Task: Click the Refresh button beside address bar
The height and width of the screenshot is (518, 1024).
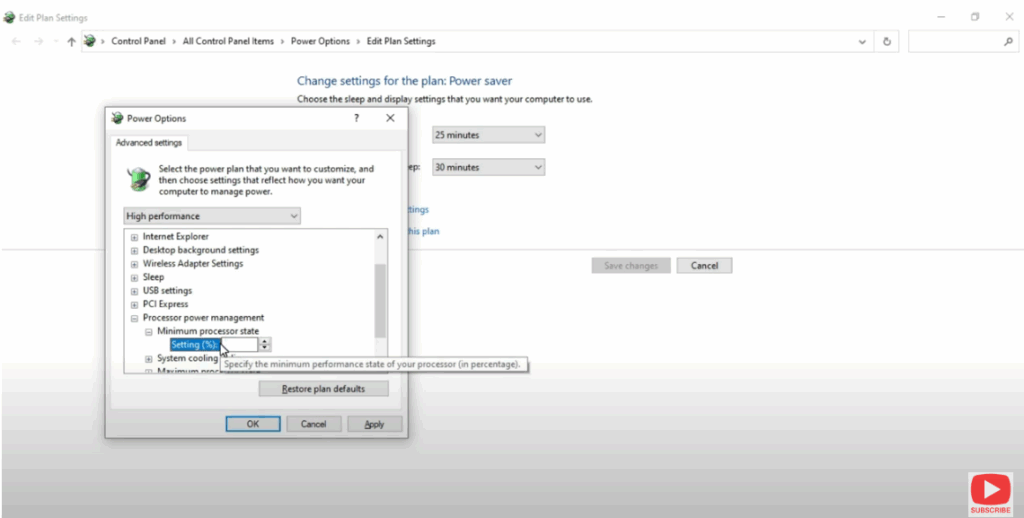Action: [886, 41]
